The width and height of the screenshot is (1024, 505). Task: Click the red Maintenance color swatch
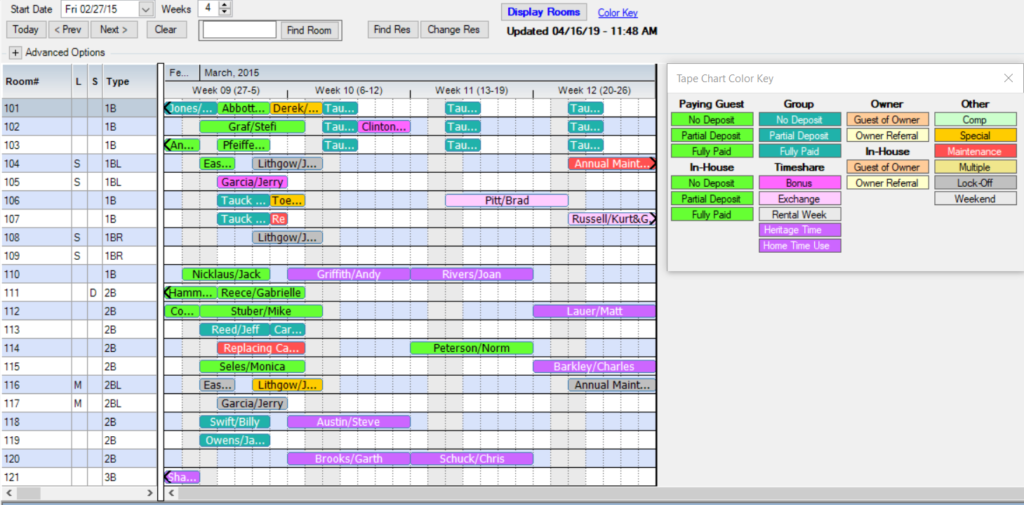pos(975,152)
